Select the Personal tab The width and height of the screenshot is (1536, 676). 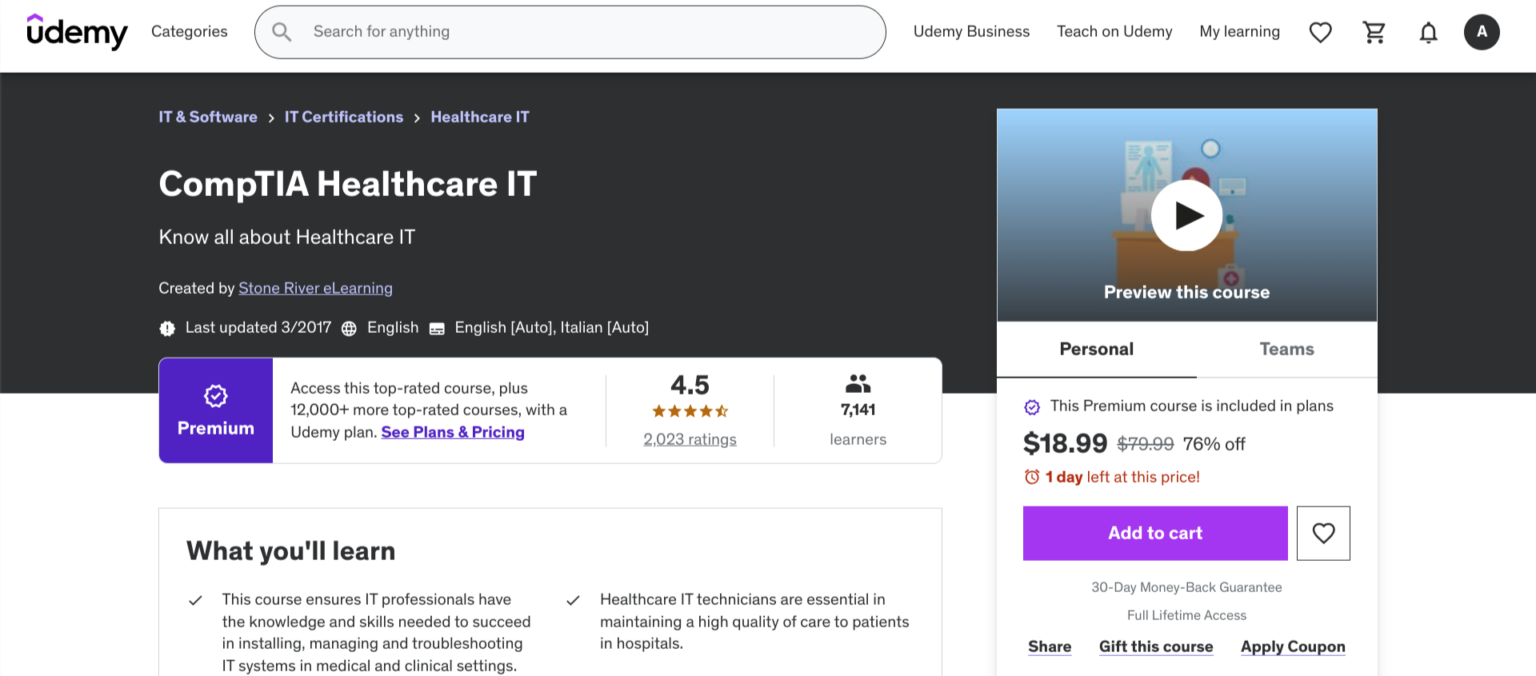(x=1096, y=349)
